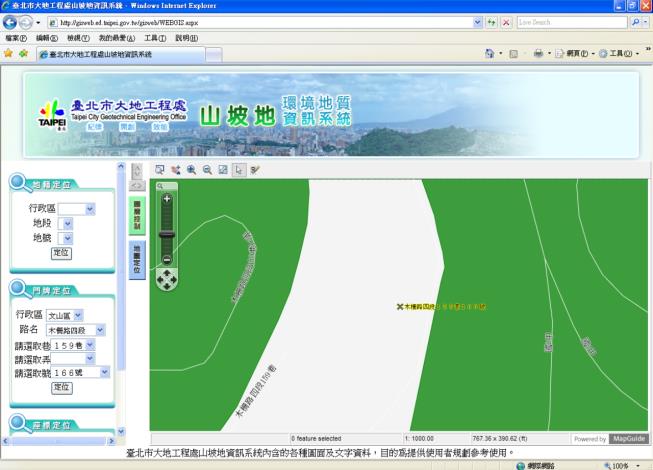Click the zoom in magnifier toolbar icon

pos(191,170)
